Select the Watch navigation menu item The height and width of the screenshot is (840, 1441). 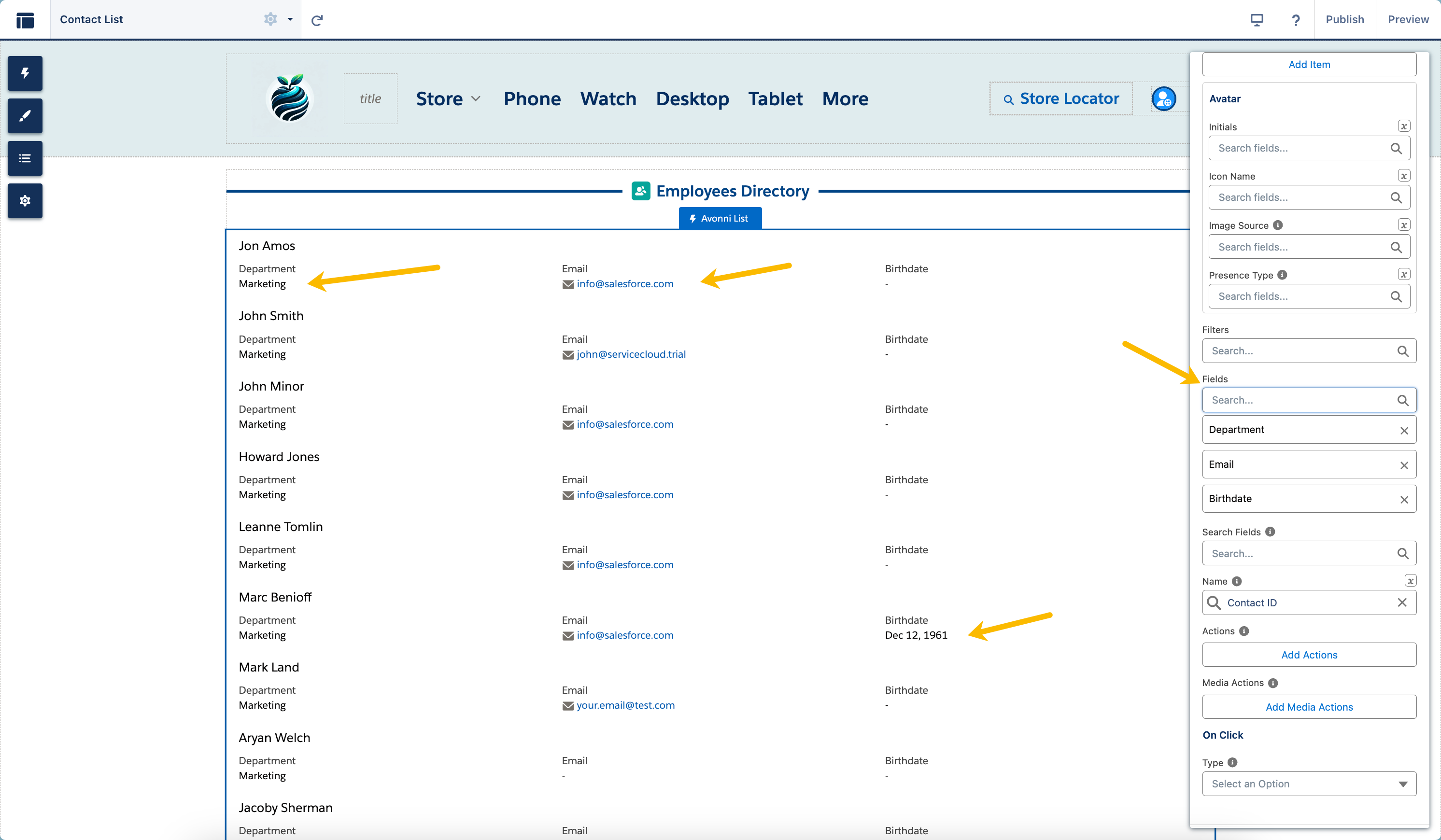click(x=608, y=99)
